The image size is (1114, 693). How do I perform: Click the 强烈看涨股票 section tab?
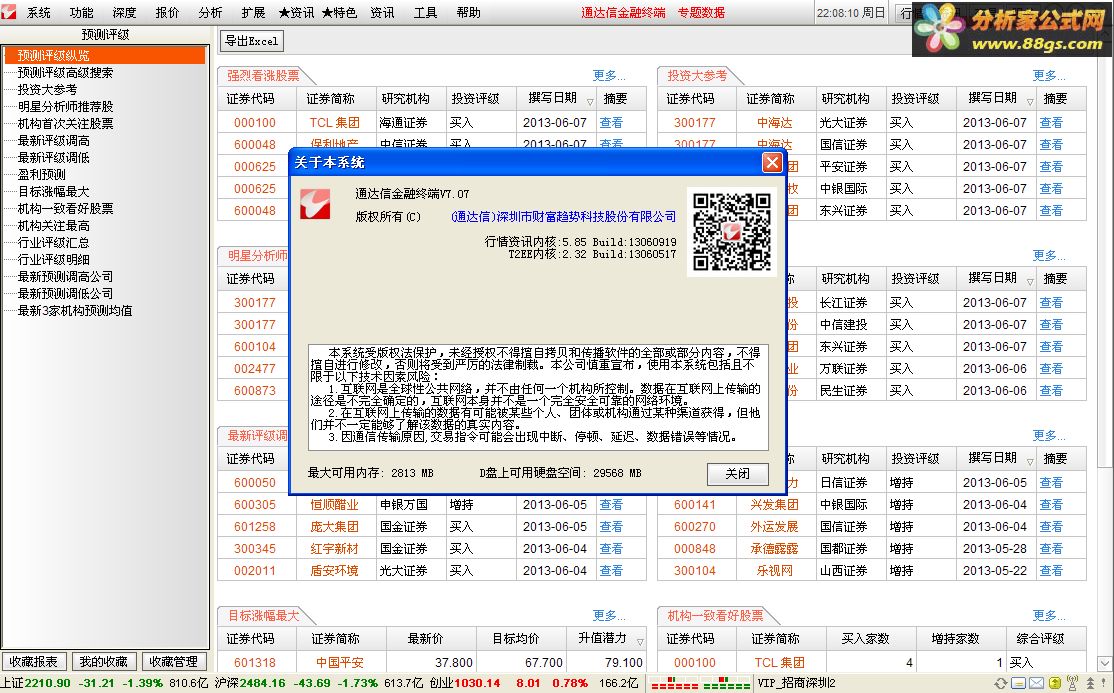point(264,75)
